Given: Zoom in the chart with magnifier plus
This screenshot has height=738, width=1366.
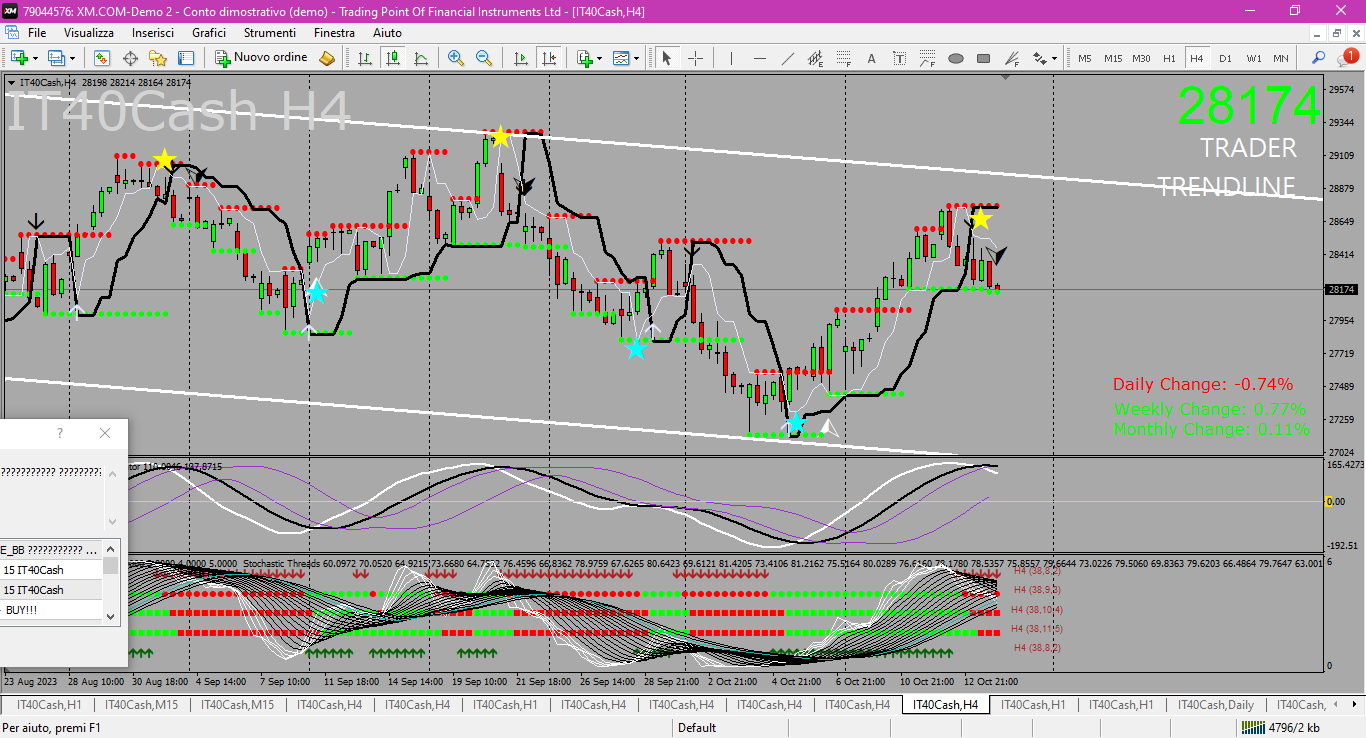Looking at the screenshot, I should click(456, 58).
